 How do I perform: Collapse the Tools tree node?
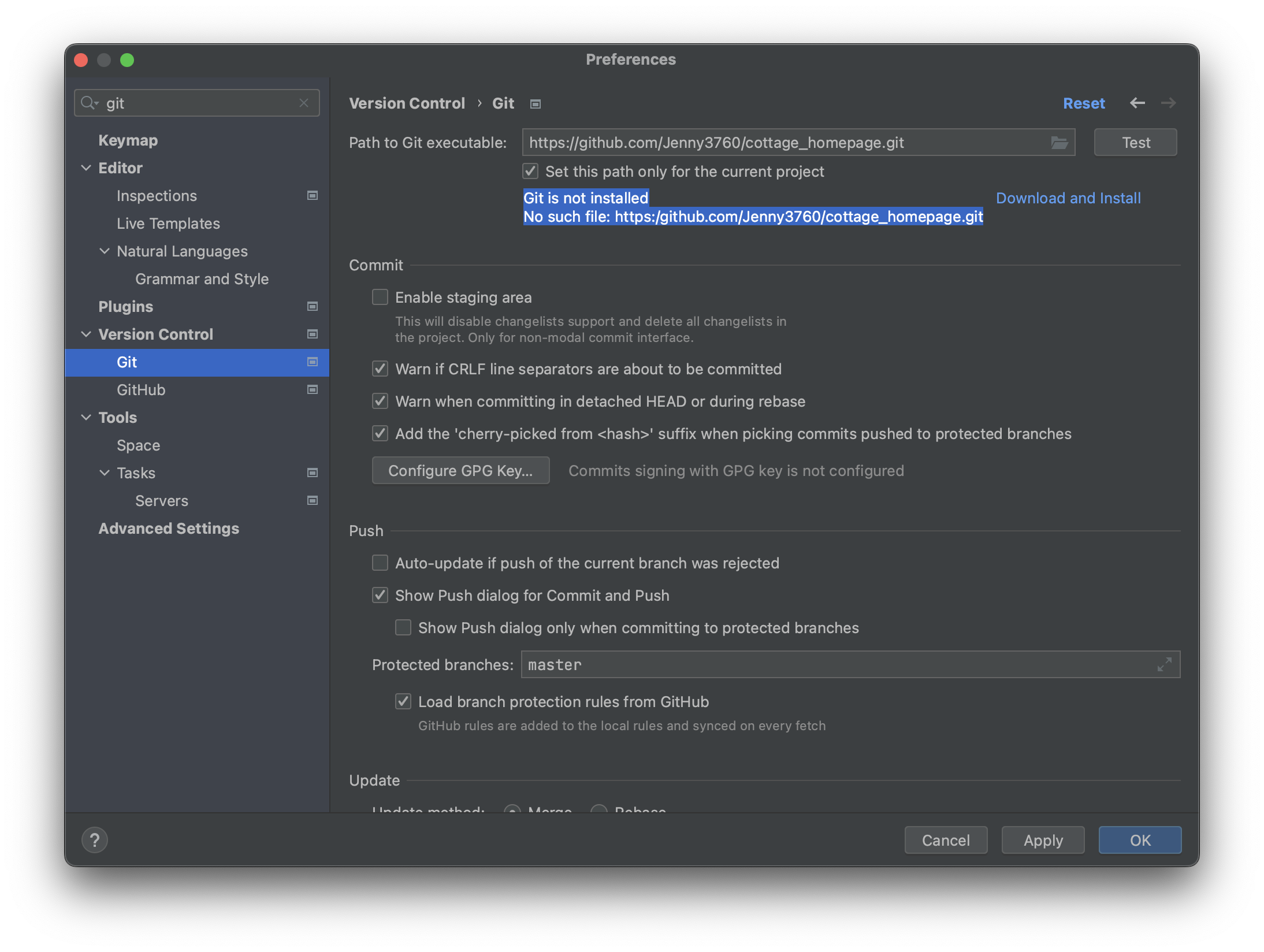coord(86,418)
